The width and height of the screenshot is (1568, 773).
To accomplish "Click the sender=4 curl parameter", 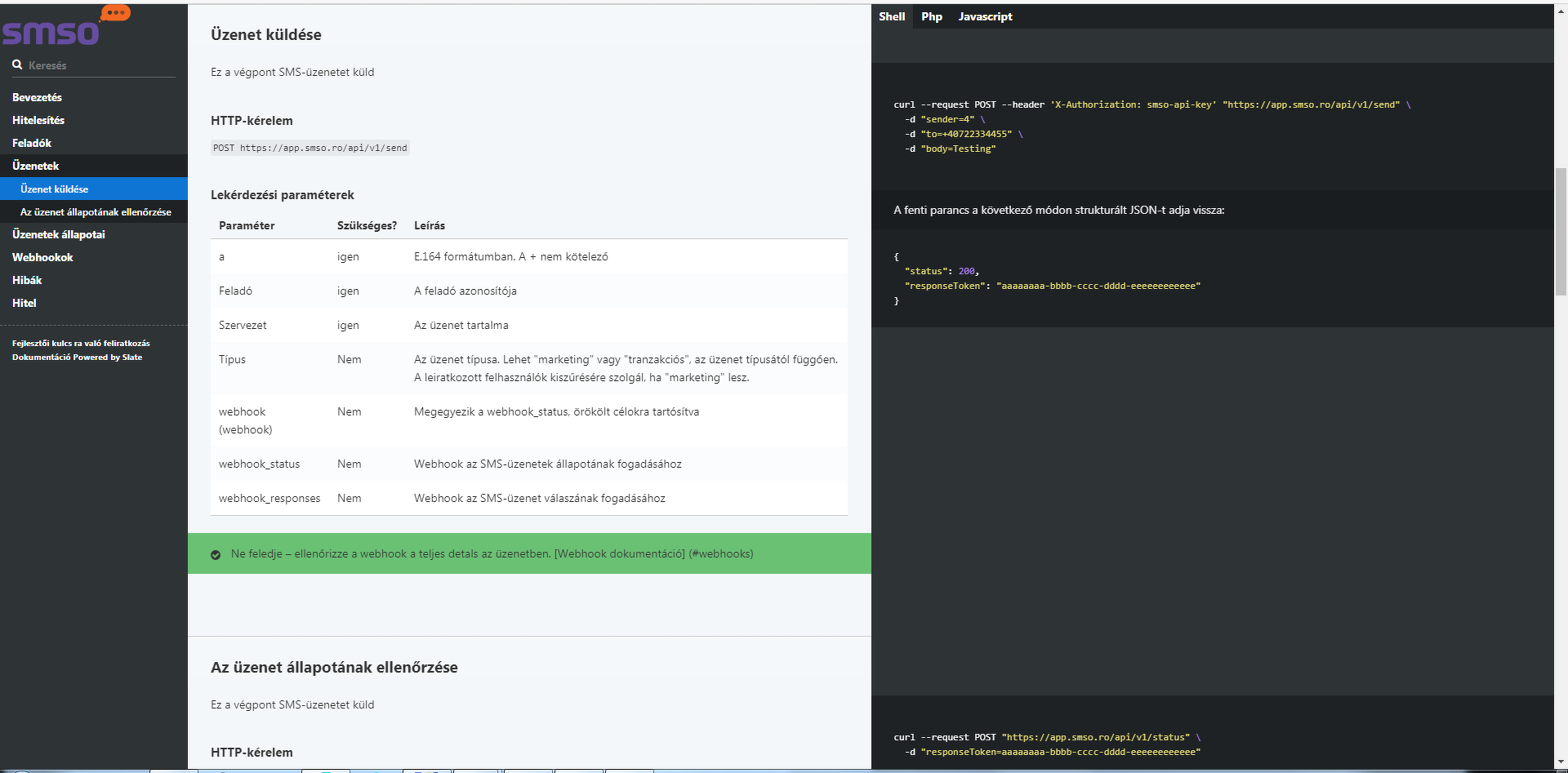I will pyautogui.click(x=947, y=119).
